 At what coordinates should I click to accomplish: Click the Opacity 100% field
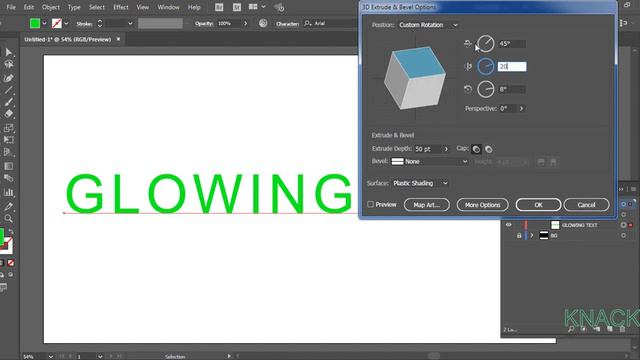[x=229, y=24]
